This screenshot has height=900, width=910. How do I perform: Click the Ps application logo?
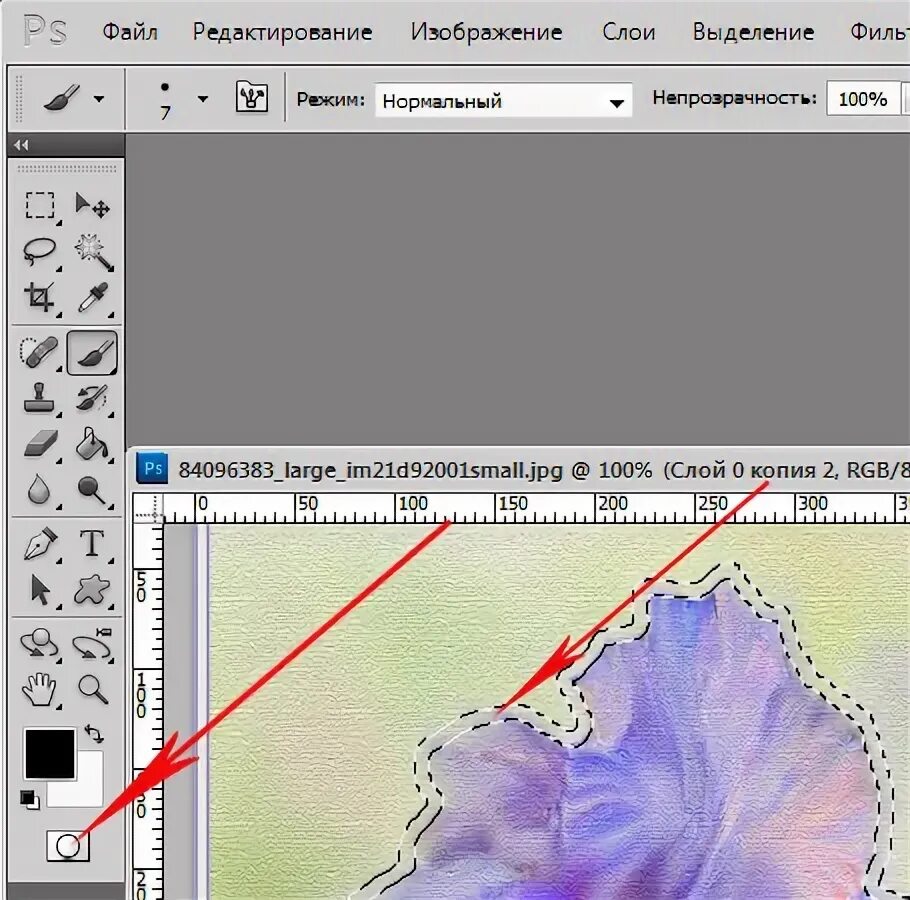(45, 31)
